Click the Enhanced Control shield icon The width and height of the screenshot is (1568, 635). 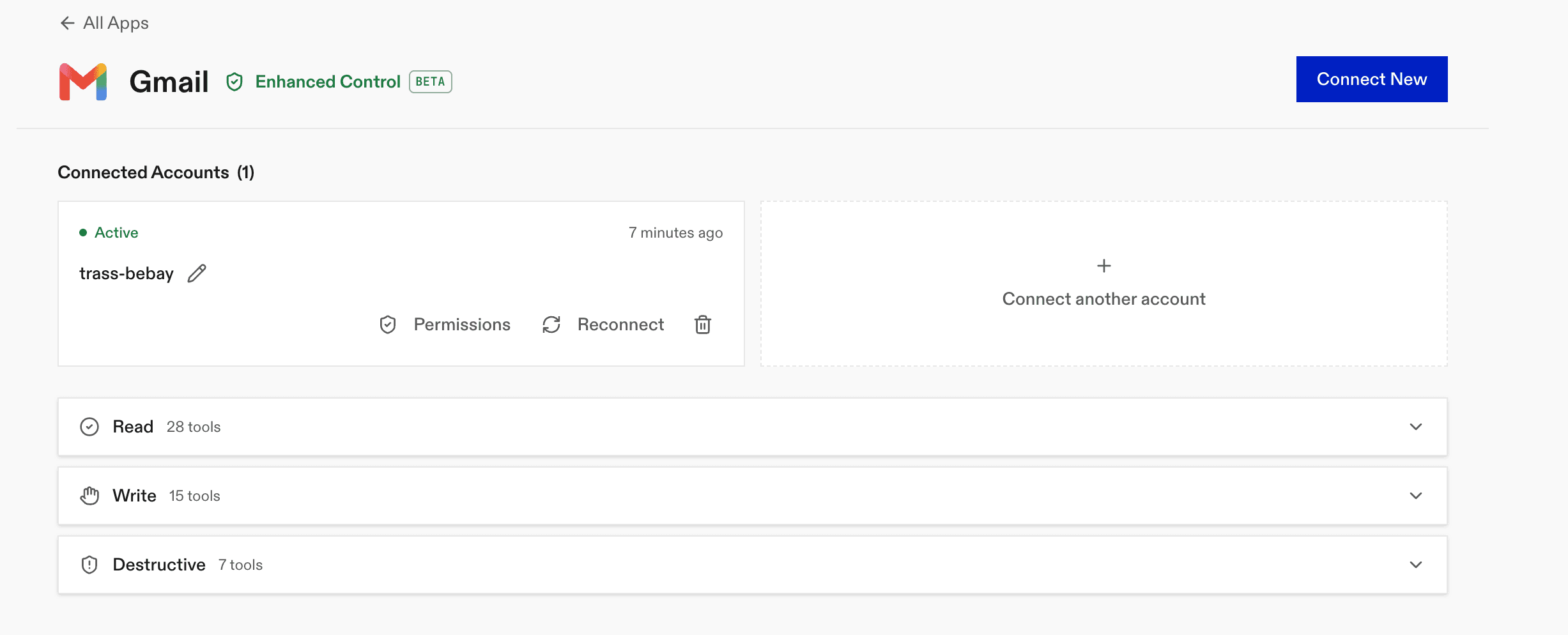[x=234, y=82]
